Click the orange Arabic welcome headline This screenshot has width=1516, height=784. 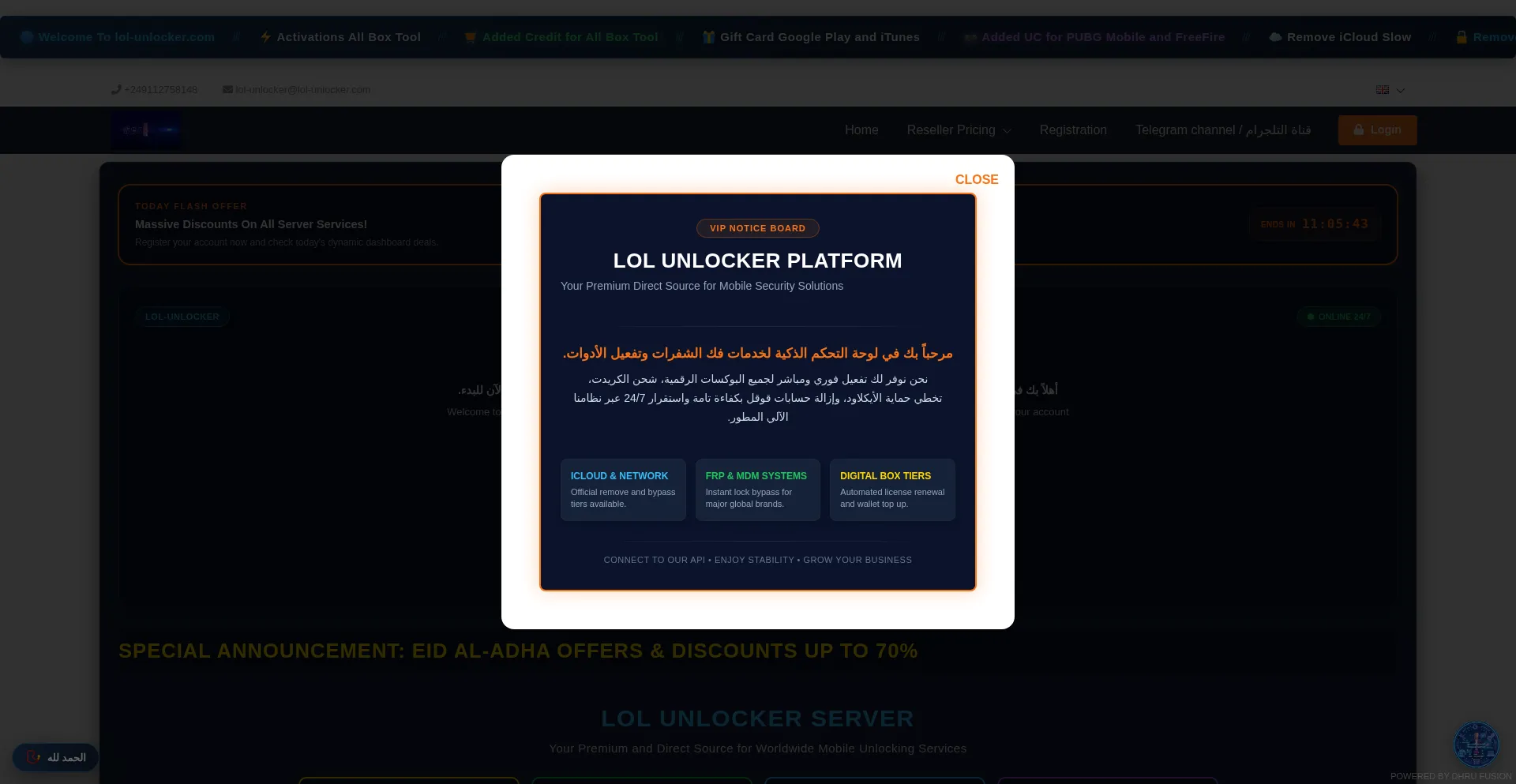pyautogui.click(x=757, y=353)
